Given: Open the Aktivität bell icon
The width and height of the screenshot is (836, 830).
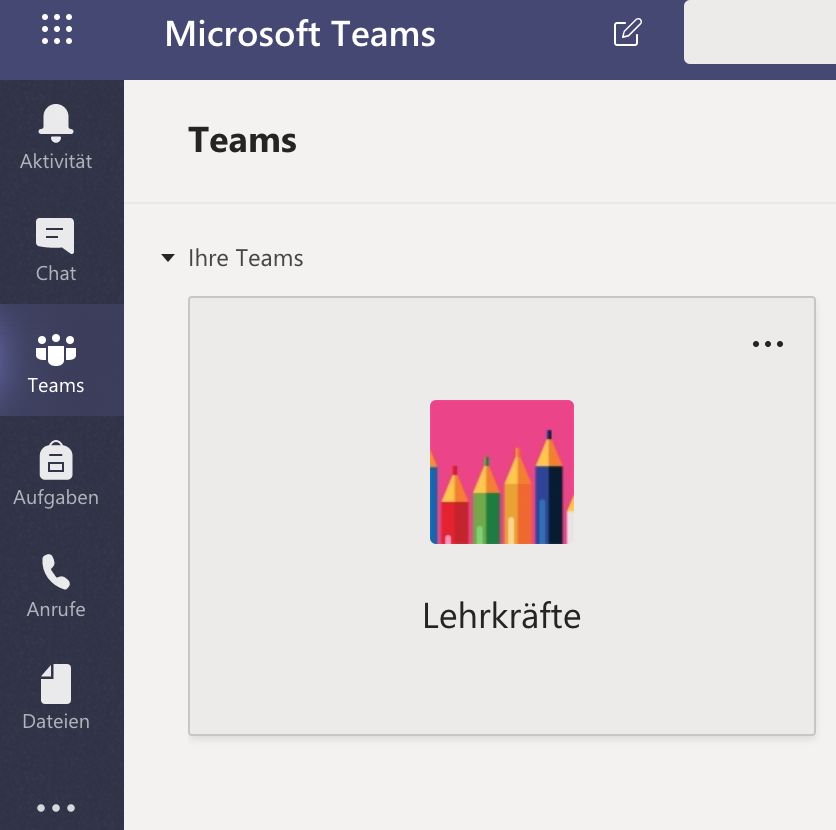Looking at the screenshot, I should (56, 122).
